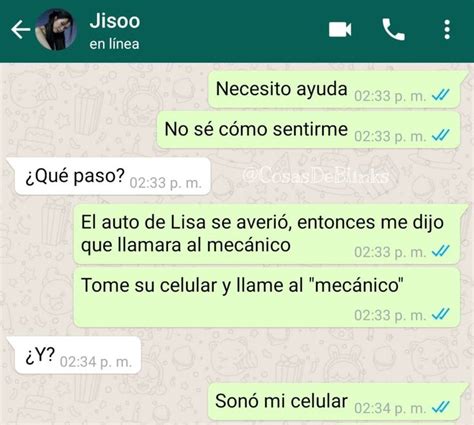Click read ticks on 'No sé cómo sentirme'
The width and height of the screenshot is (474, 425).
[441, 135]
